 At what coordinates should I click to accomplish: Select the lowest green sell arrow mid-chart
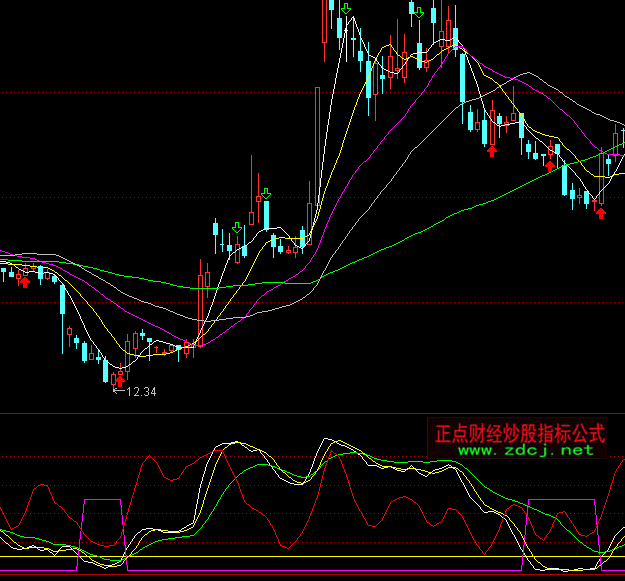point(237,228)
